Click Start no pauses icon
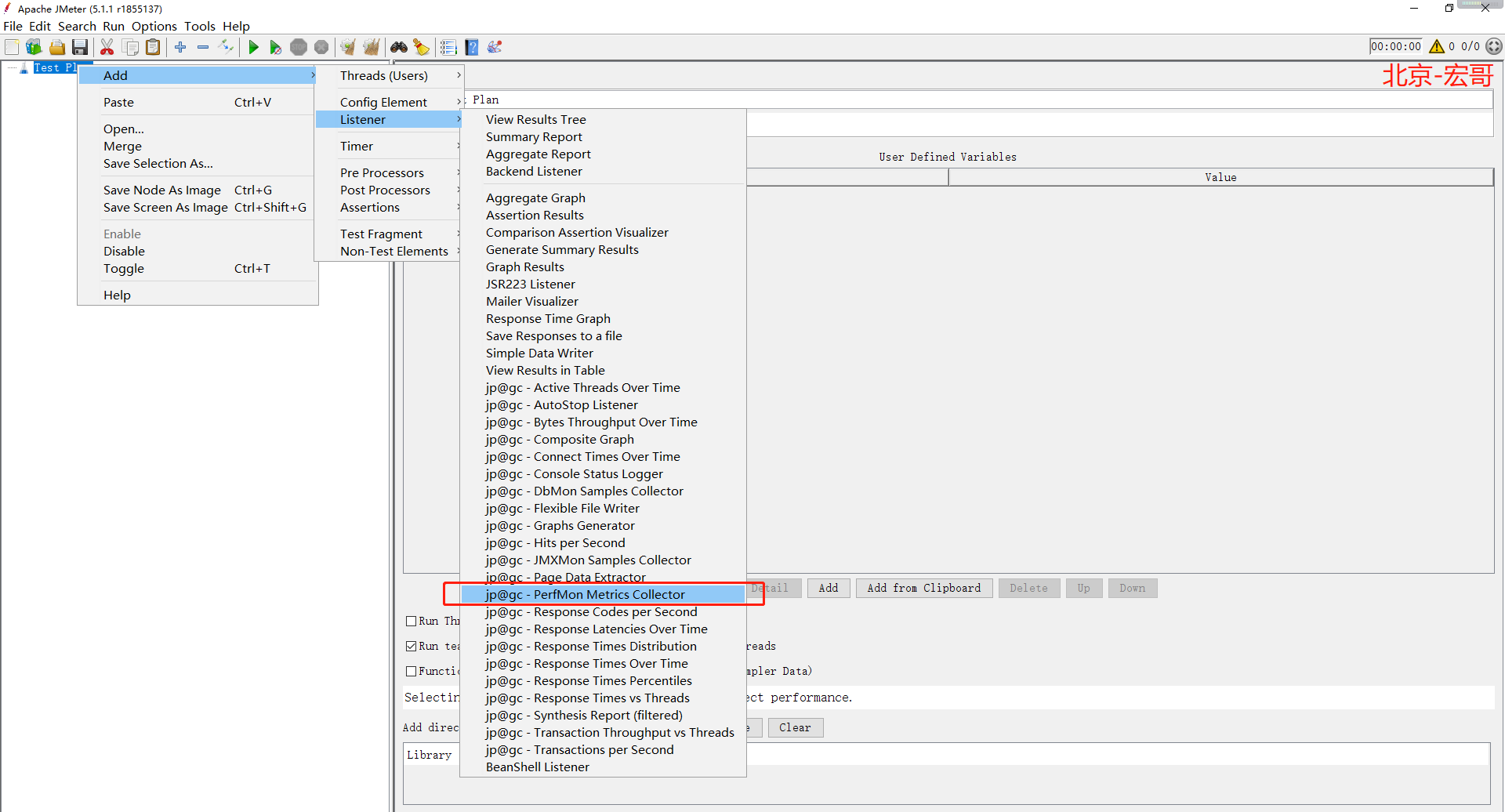 click(x=275, y=47)
